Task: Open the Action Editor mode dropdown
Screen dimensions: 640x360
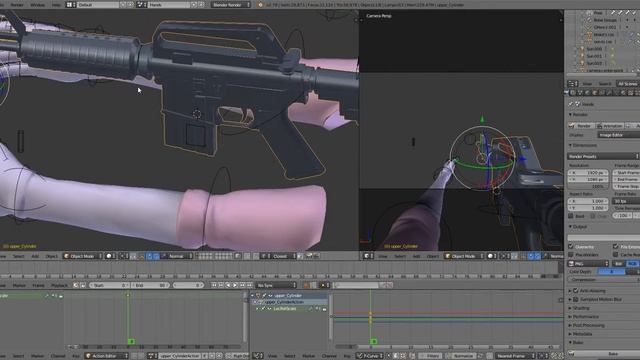Action: 107,356
